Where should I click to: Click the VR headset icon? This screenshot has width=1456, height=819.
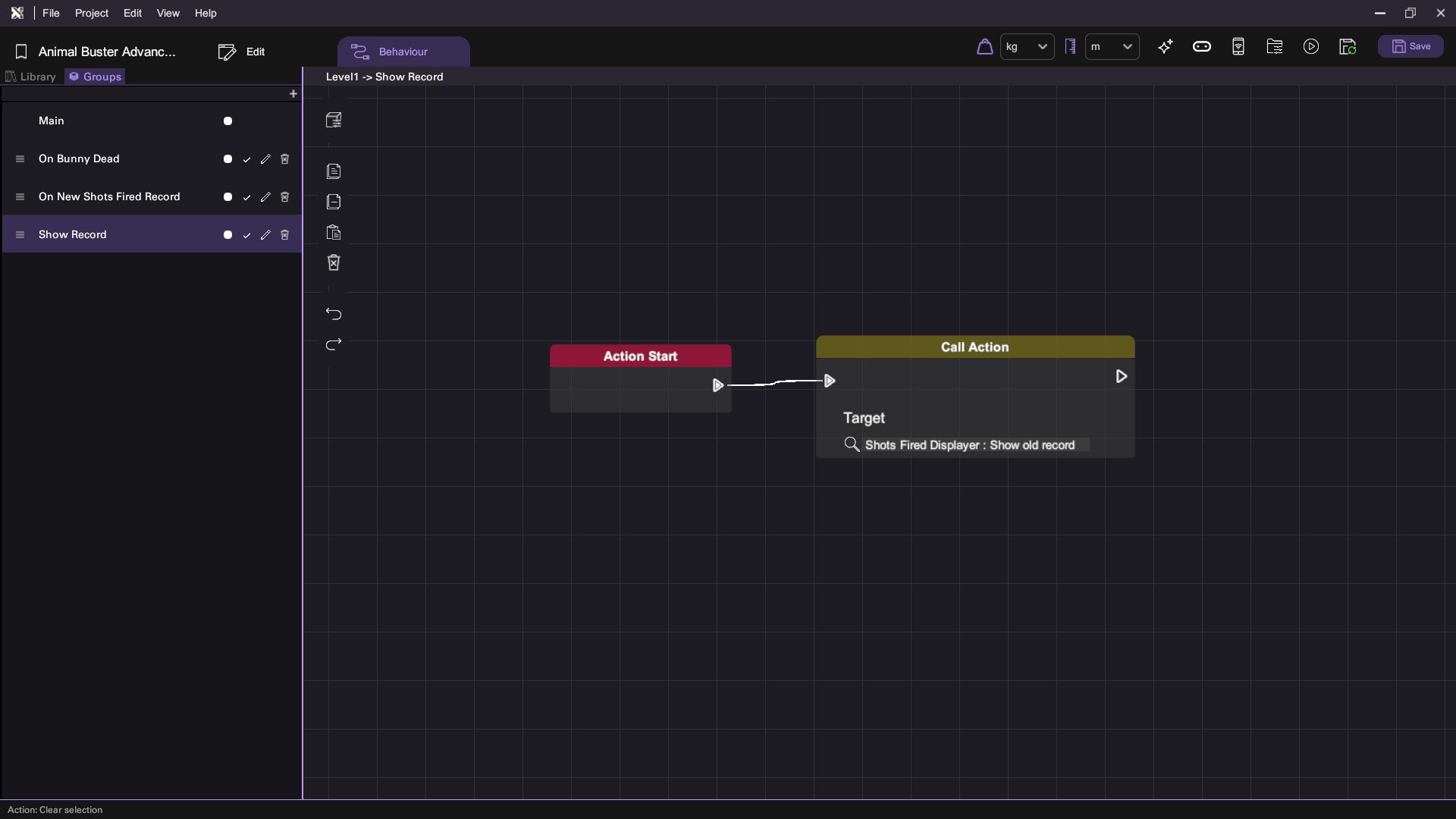pyautogui.click(x=1202, y=47)
